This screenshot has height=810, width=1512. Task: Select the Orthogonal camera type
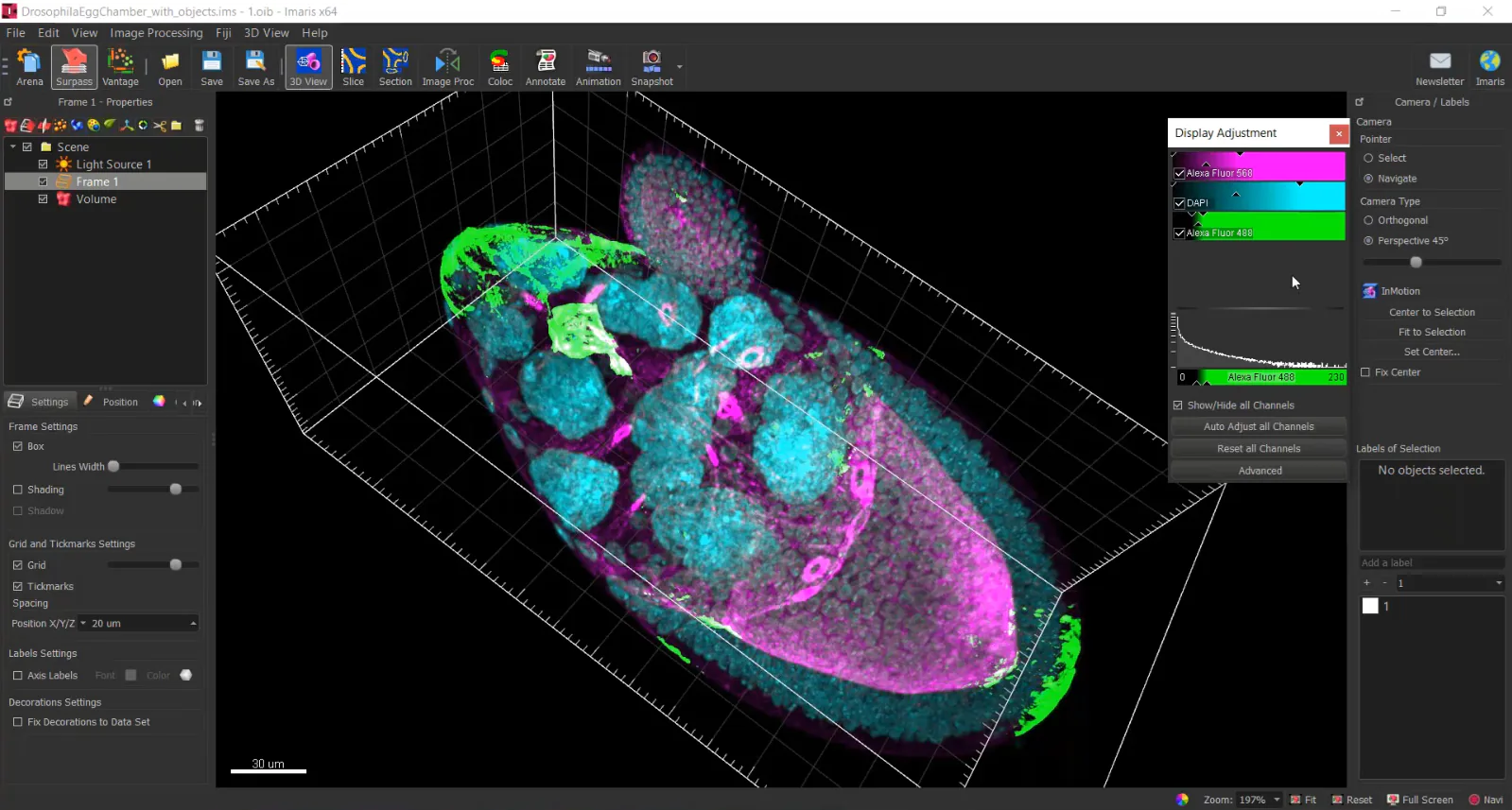[1368, 220]
